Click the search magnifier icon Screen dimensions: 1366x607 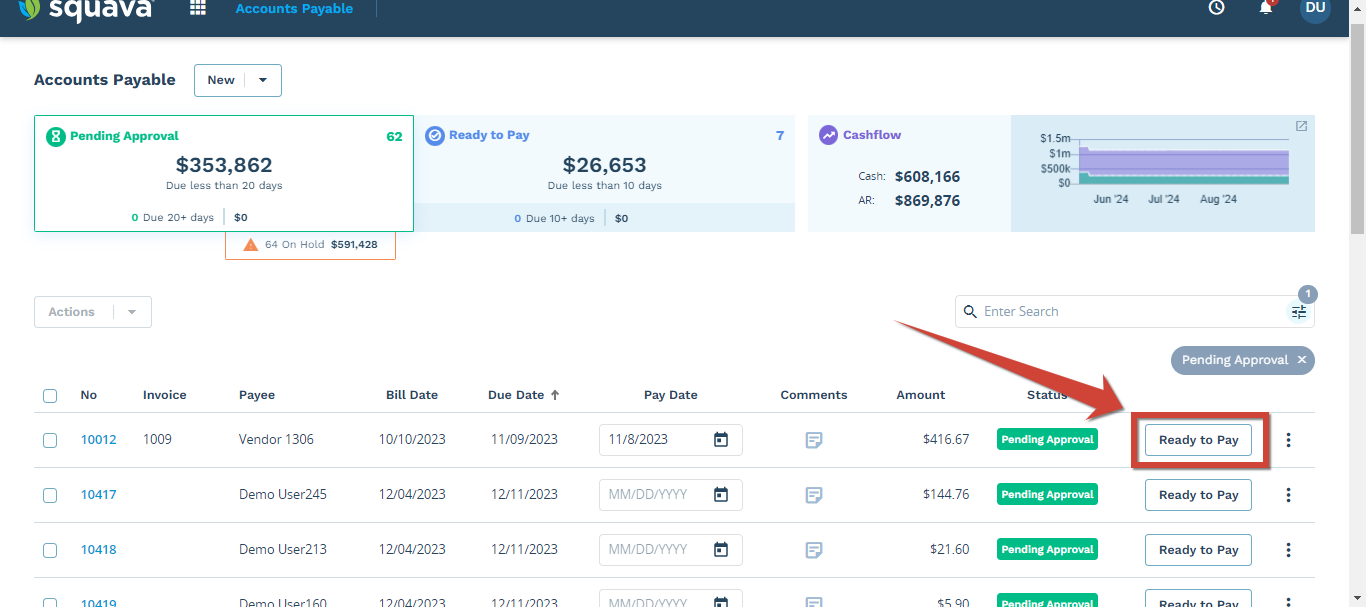tap(970, 312)
